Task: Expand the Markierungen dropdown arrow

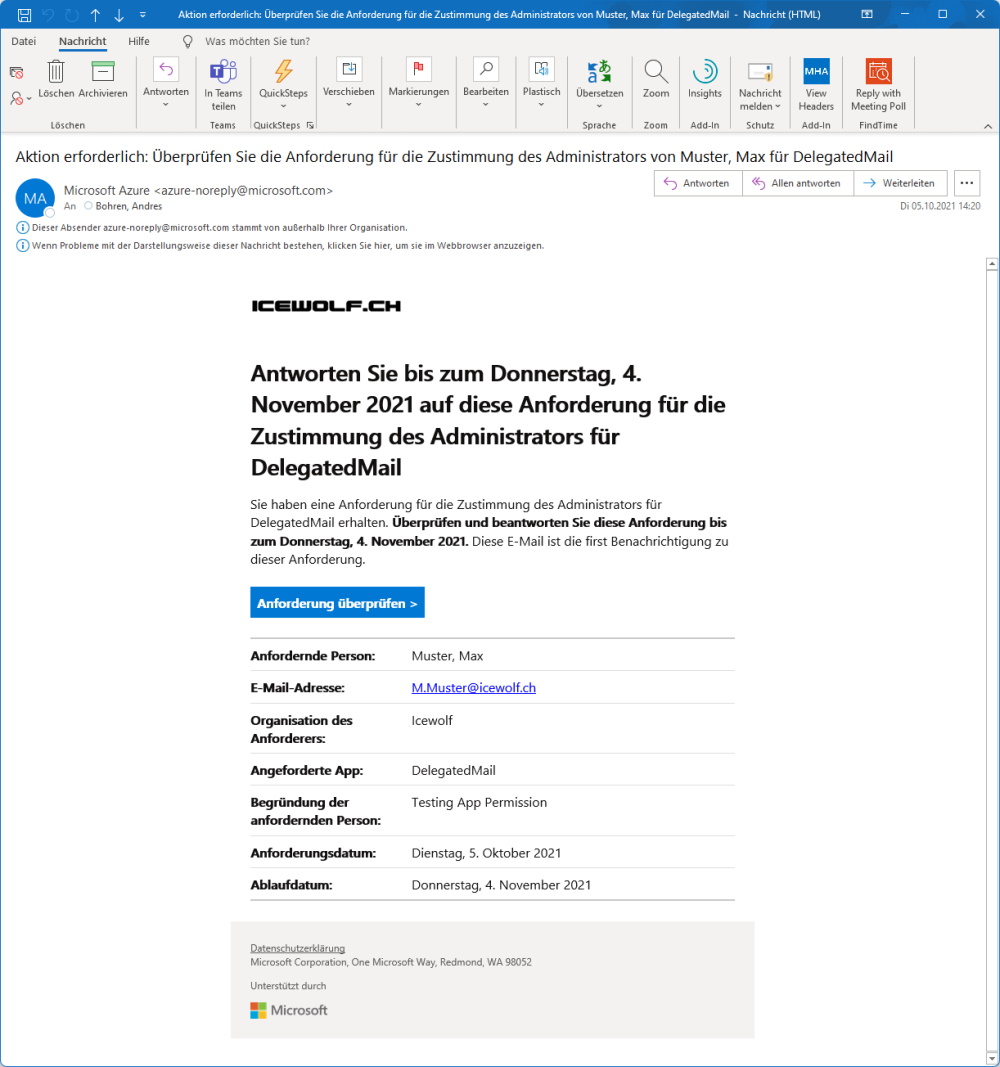Action: [418, 104]
